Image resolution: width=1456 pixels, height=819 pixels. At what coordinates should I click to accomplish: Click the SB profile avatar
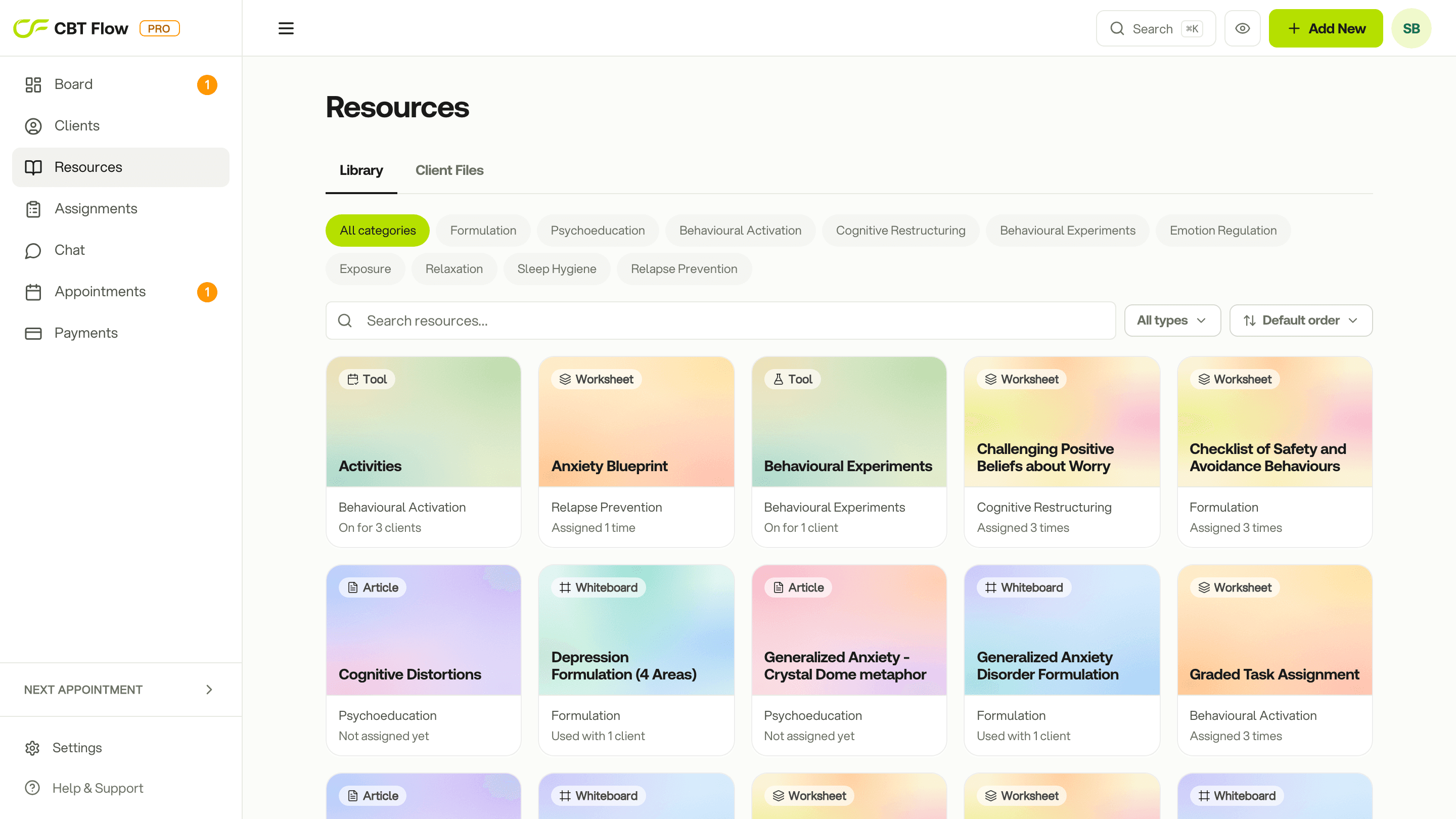pos(1411,28)
